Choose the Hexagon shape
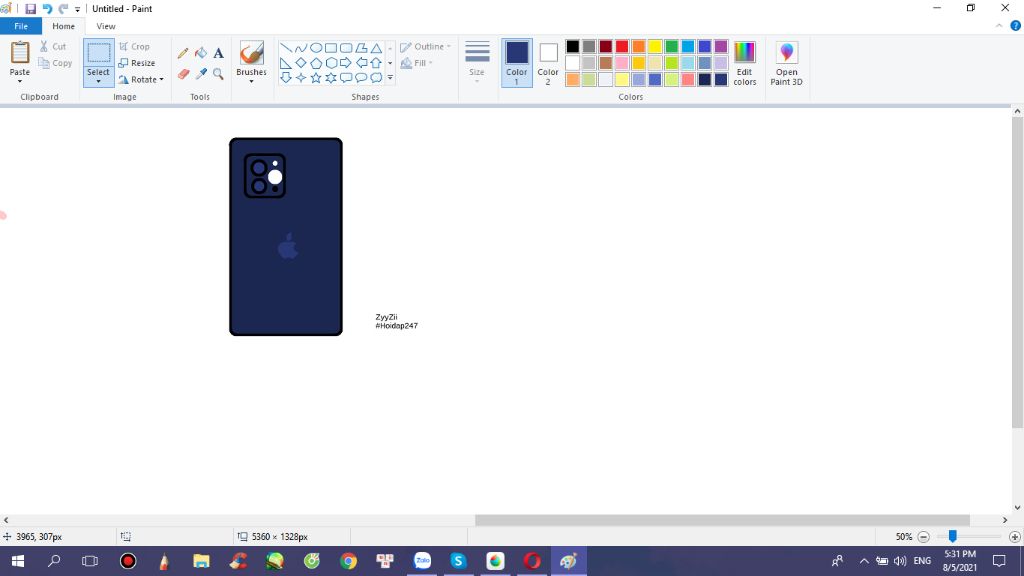Image resolution: width=1024 pixels, height=576 pixels. click(x=331, y=63)
